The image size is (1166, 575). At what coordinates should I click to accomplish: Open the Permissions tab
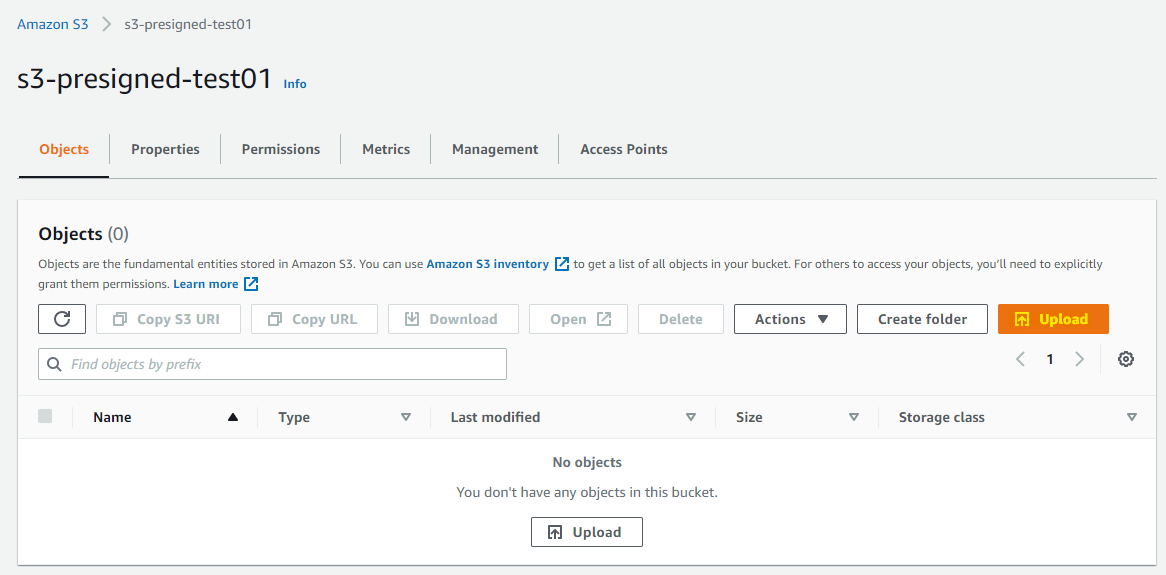click(x=280, y=149)
